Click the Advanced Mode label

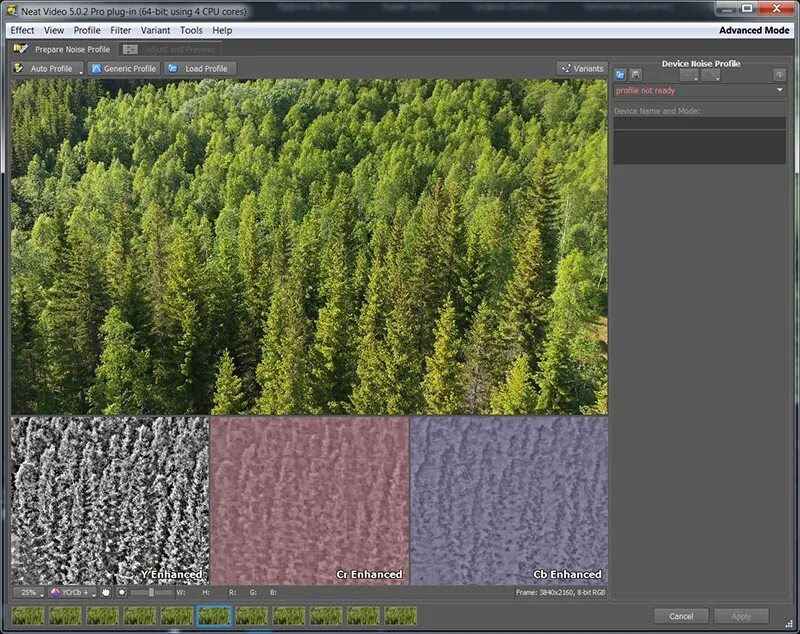[754, 31]
